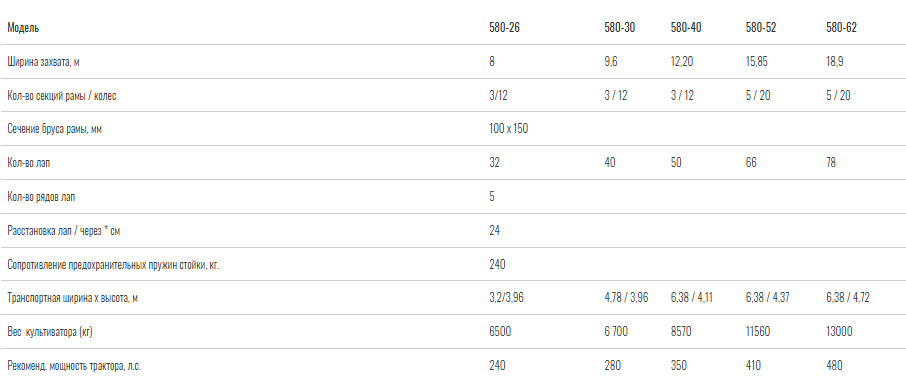906x387 pixels.
Task: Select the 580-30 model header
Action: pos(619,28)
